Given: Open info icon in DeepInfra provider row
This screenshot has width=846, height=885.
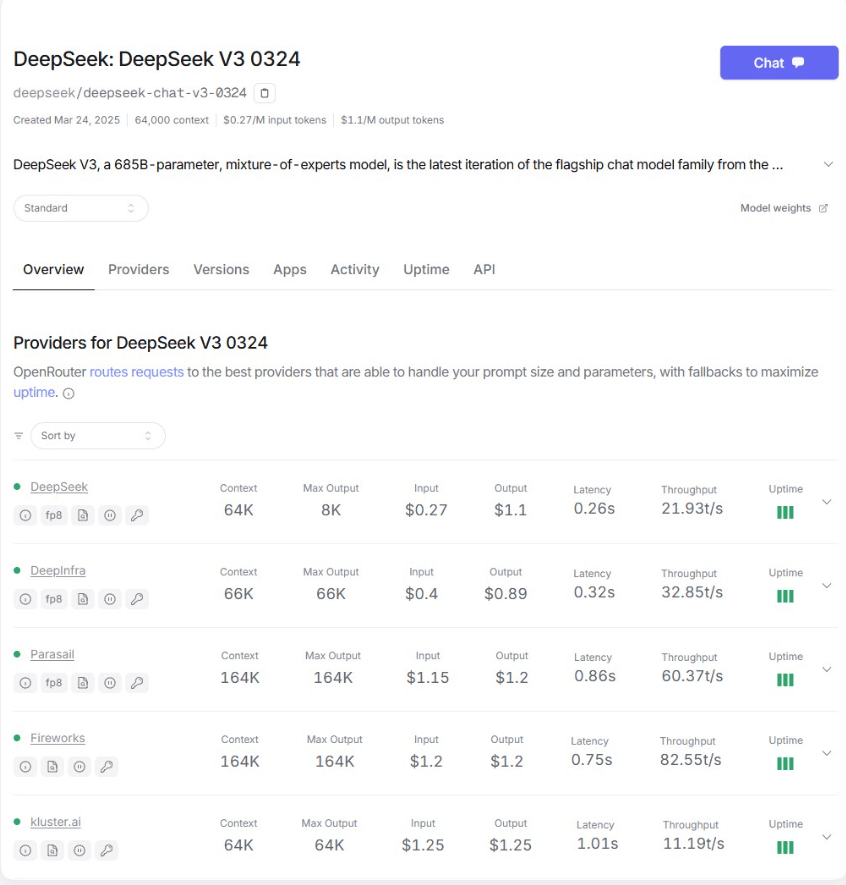Looking at the screenshot, I should click(25, 599).
